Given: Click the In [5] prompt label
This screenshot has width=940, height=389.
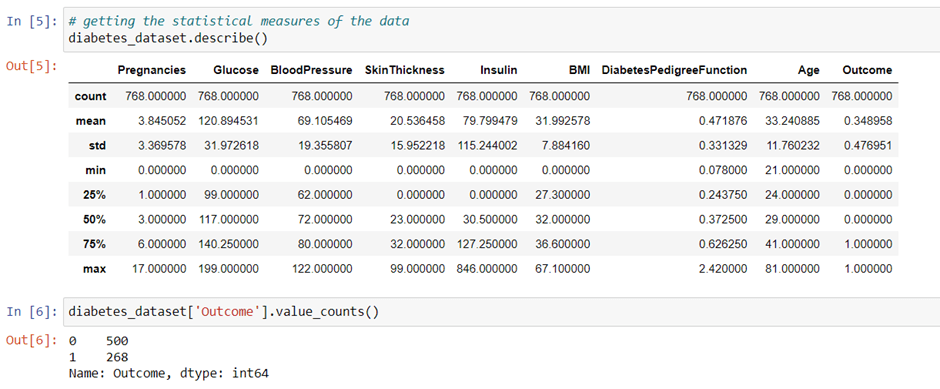Looking at the screenshot, I should (x=30, y=22).
